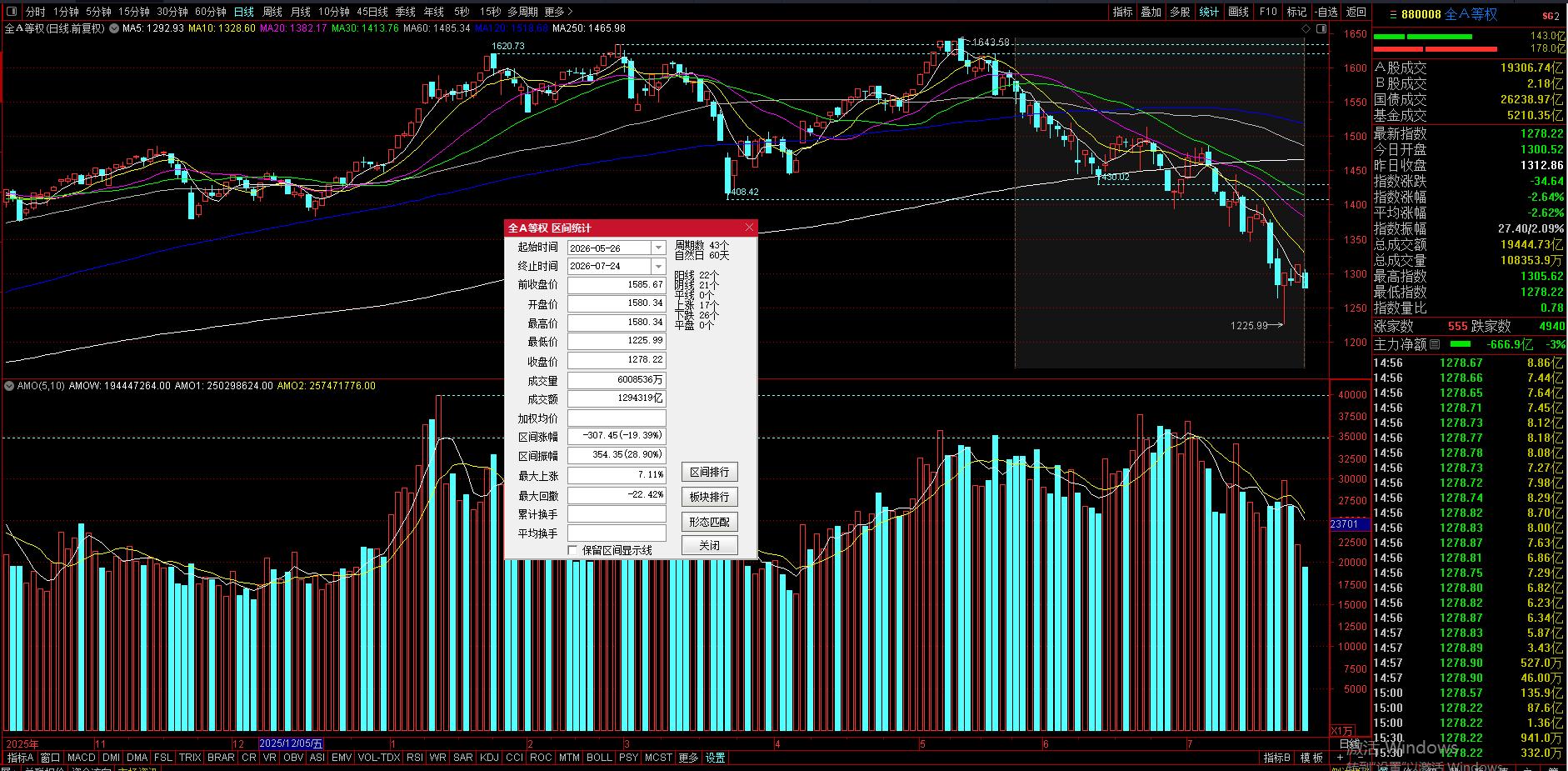Image resolution: width=1568 pixels, height=771 pixels.
Task: Open the 指标 menu in top toolbar
Action: tap(1122, 12)
